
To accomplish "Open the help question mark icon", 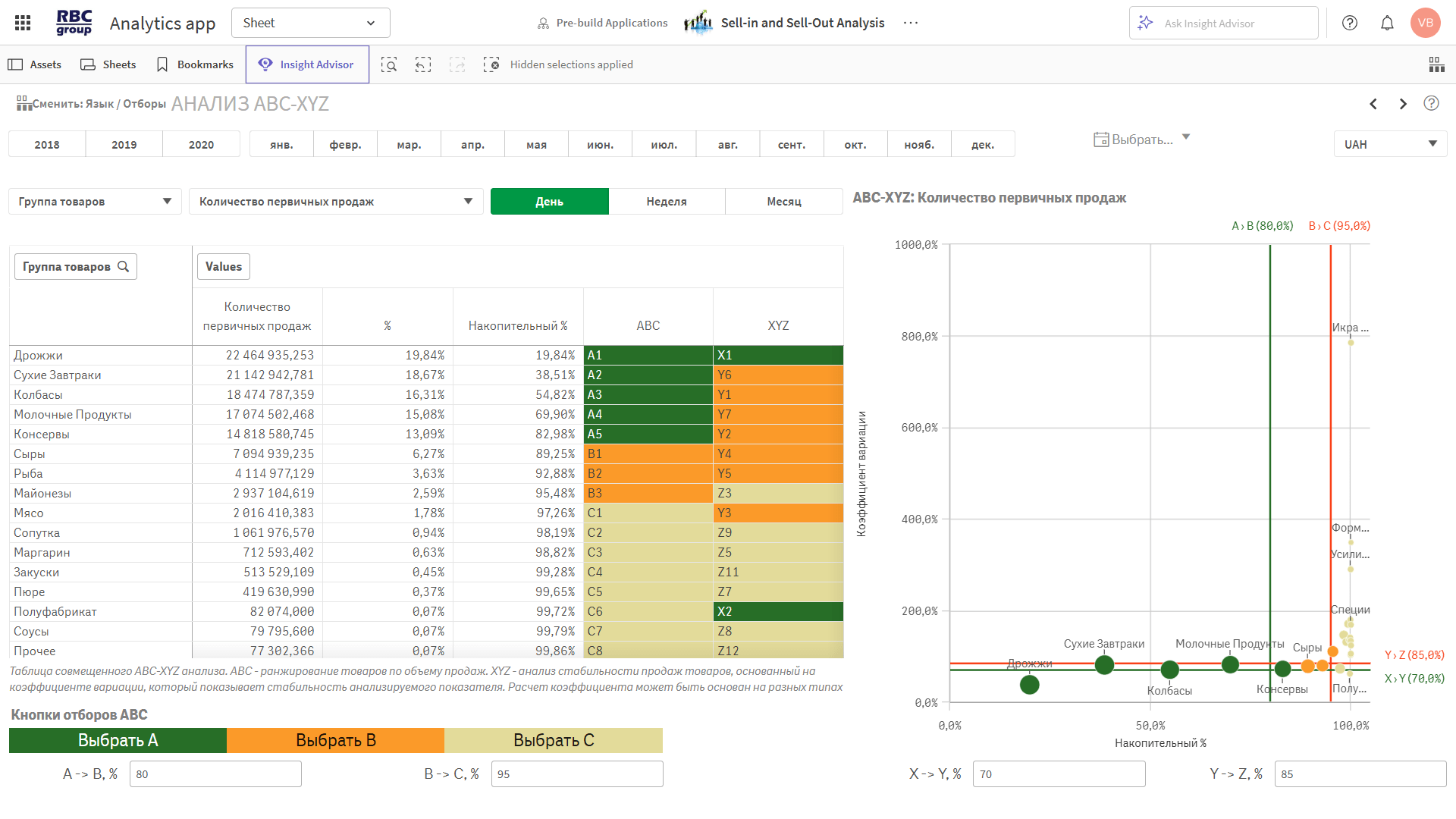I will 1350,23.
